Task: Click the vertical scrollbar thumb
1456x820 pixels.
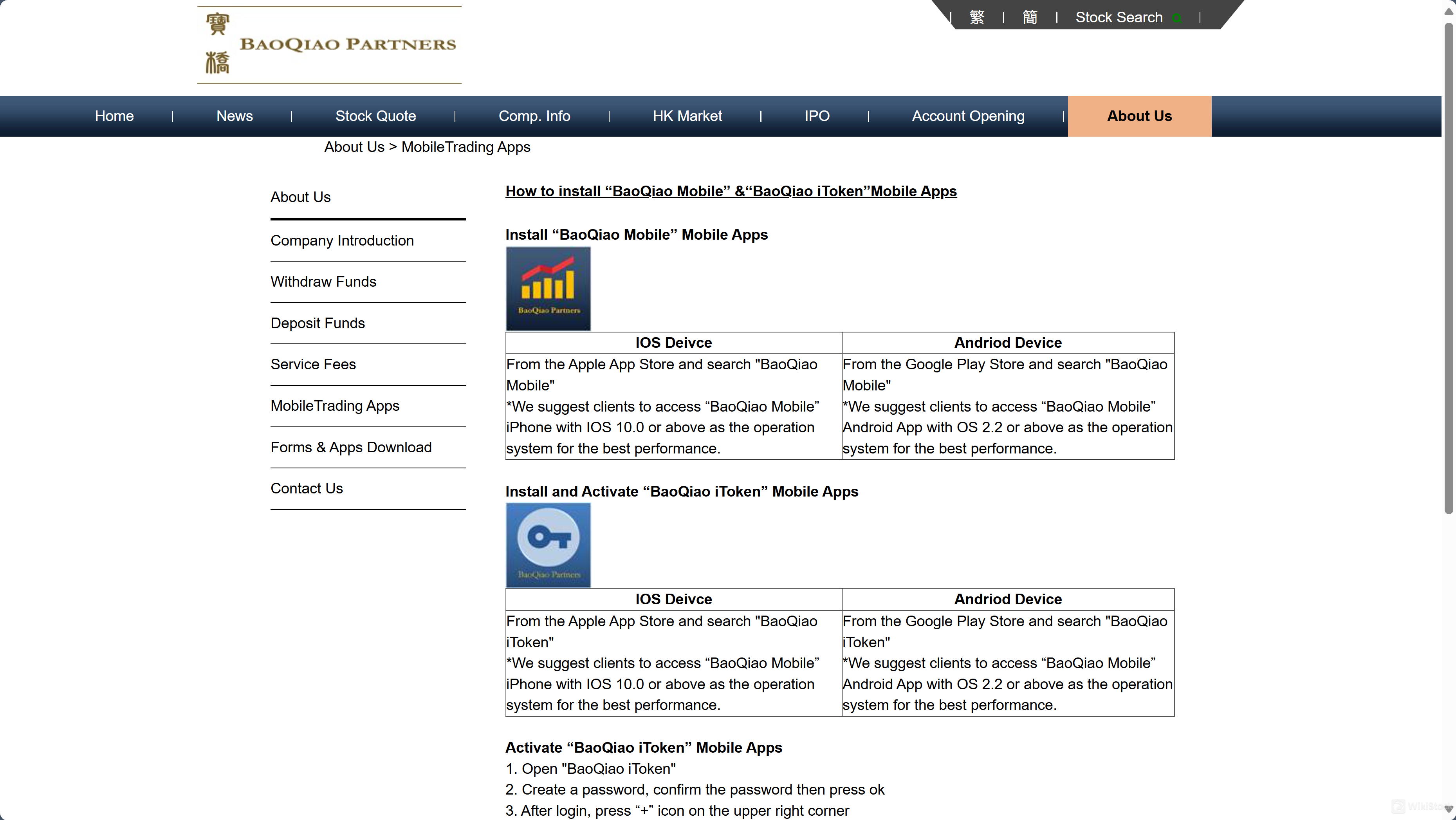Action: (x=1449, y=268)
